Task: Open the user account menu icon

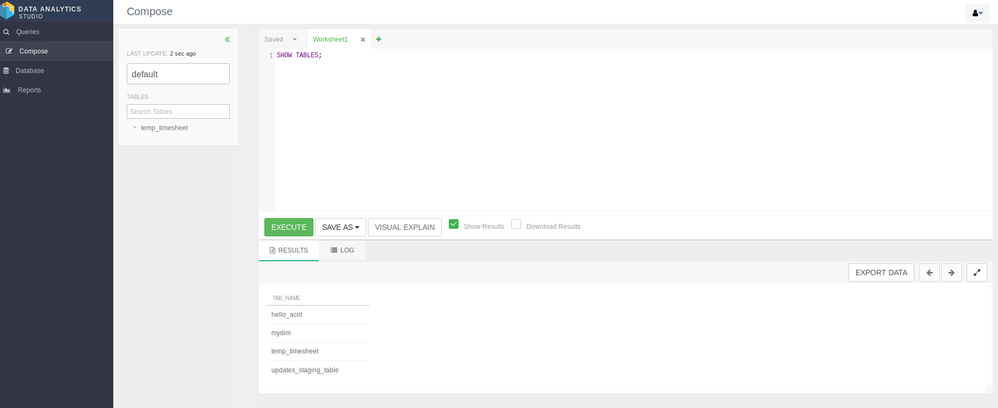Action: [977, 13]
